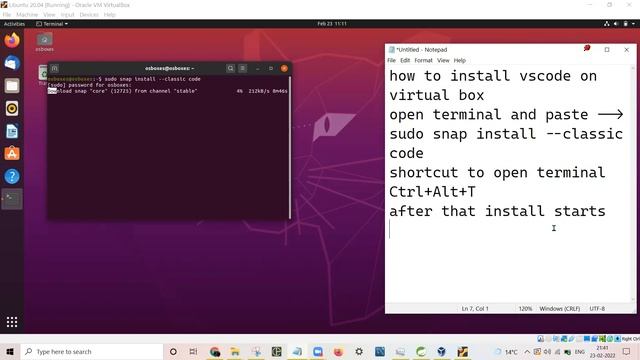Screen dimensions: 640x360
Task: Click Activities in the Ubuntu top bar
Action: pos(14,24)
